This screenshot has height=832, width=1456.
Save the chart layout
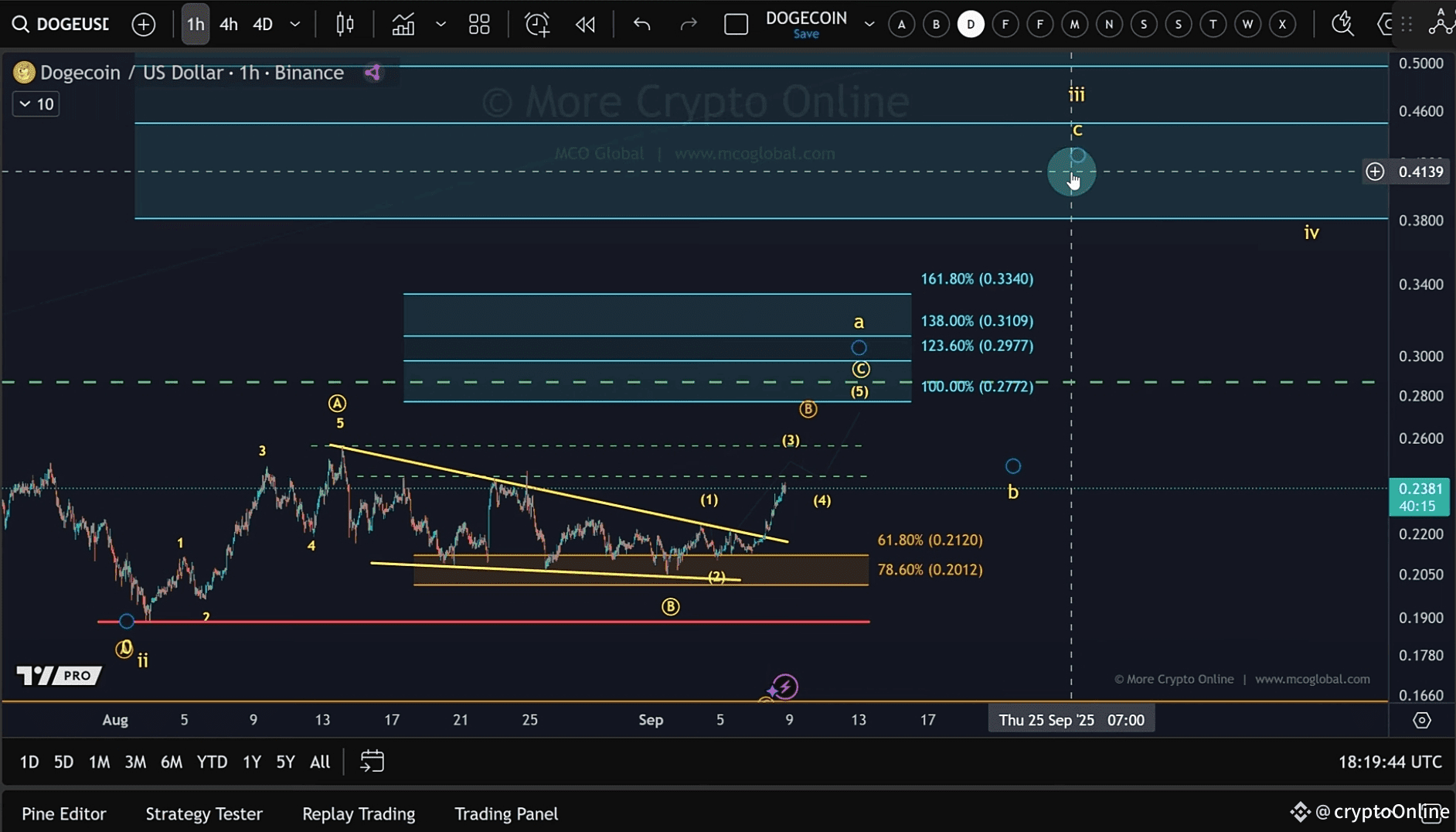pyautogui.click(x=806, y=34)
